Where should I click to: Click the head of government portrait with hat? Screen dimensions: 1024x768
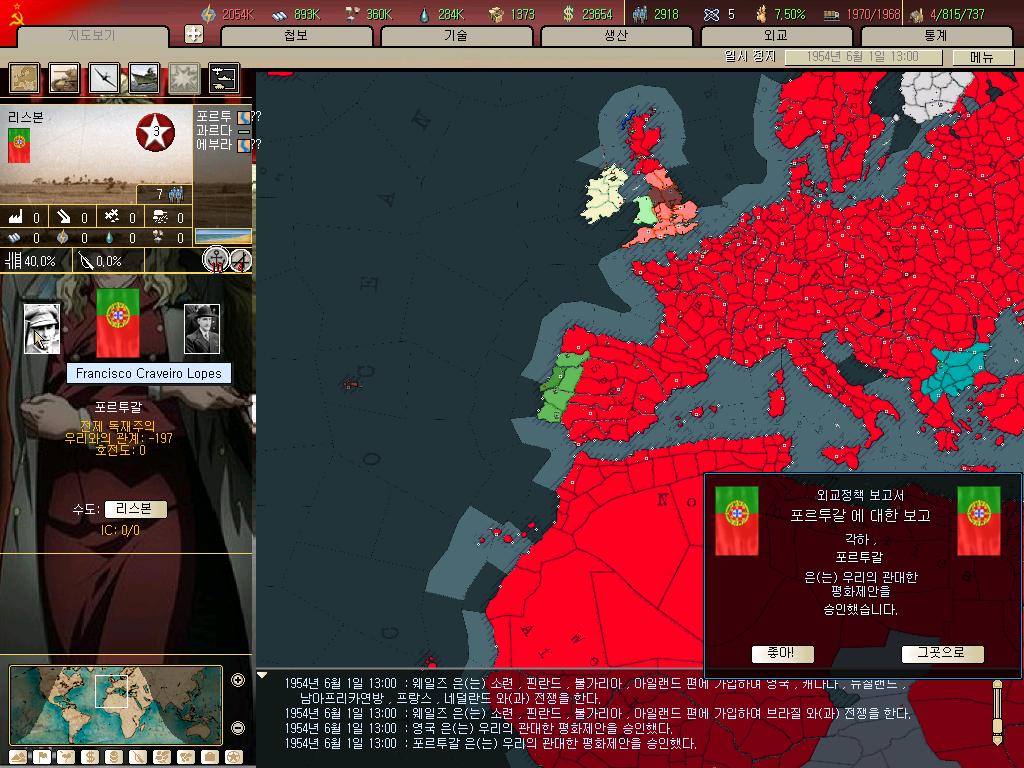202,328
